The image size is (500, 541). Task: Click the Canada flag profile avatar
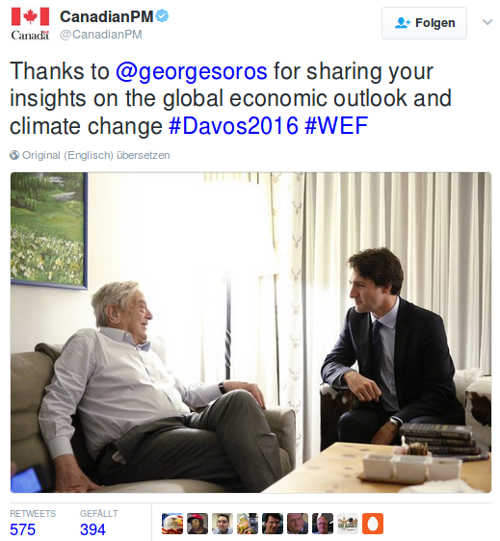[x=30, y=24]
